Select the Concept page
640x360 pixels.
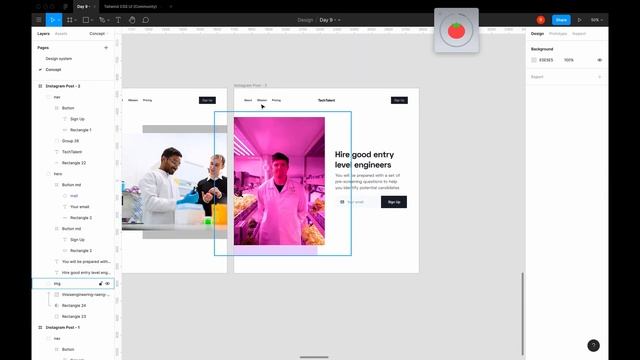click(x=53, y=70)
